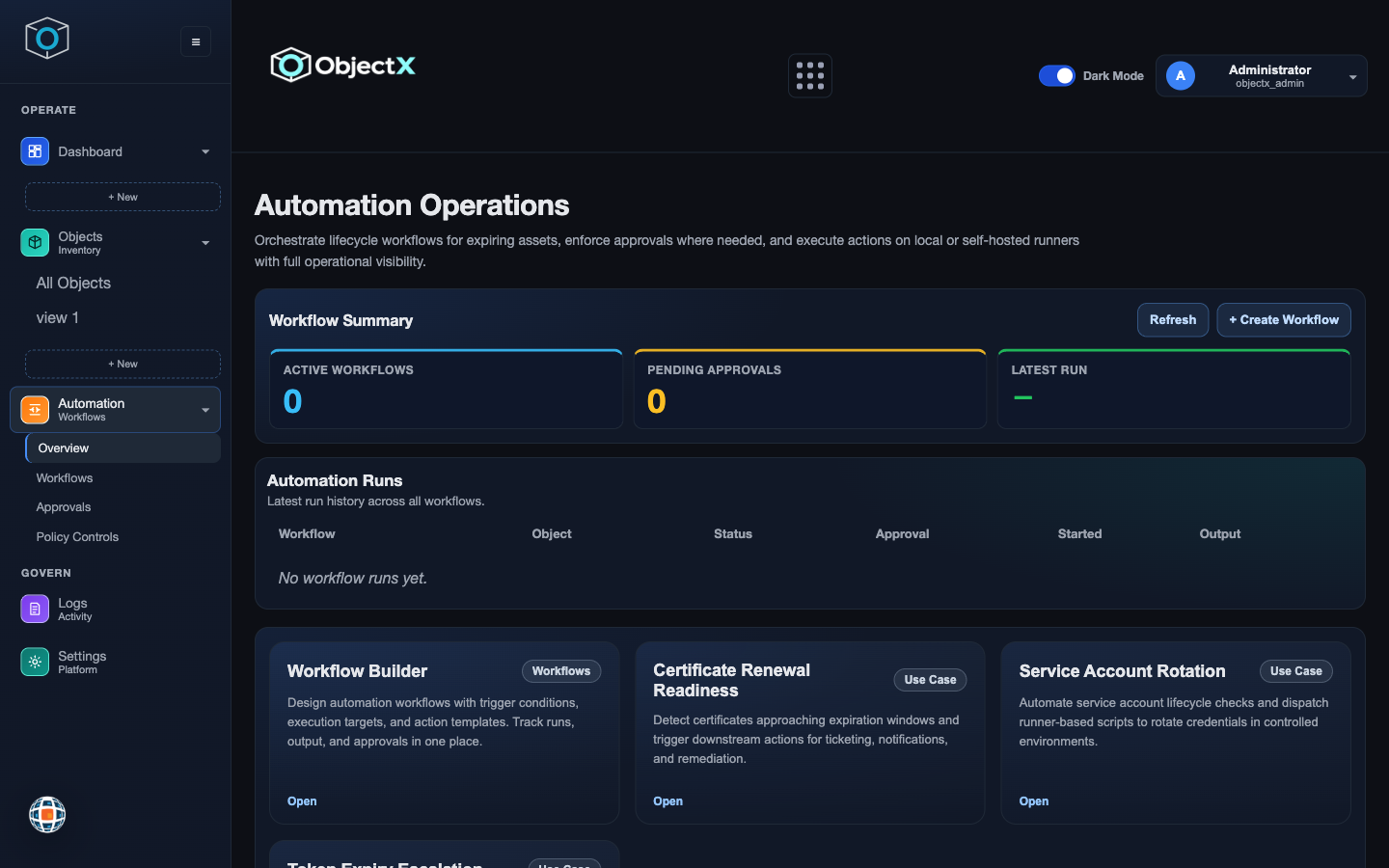This screenshot has width=1389, height=868.
Task: Click the Administrator avatar circle
Action: tap(1181, 76)
